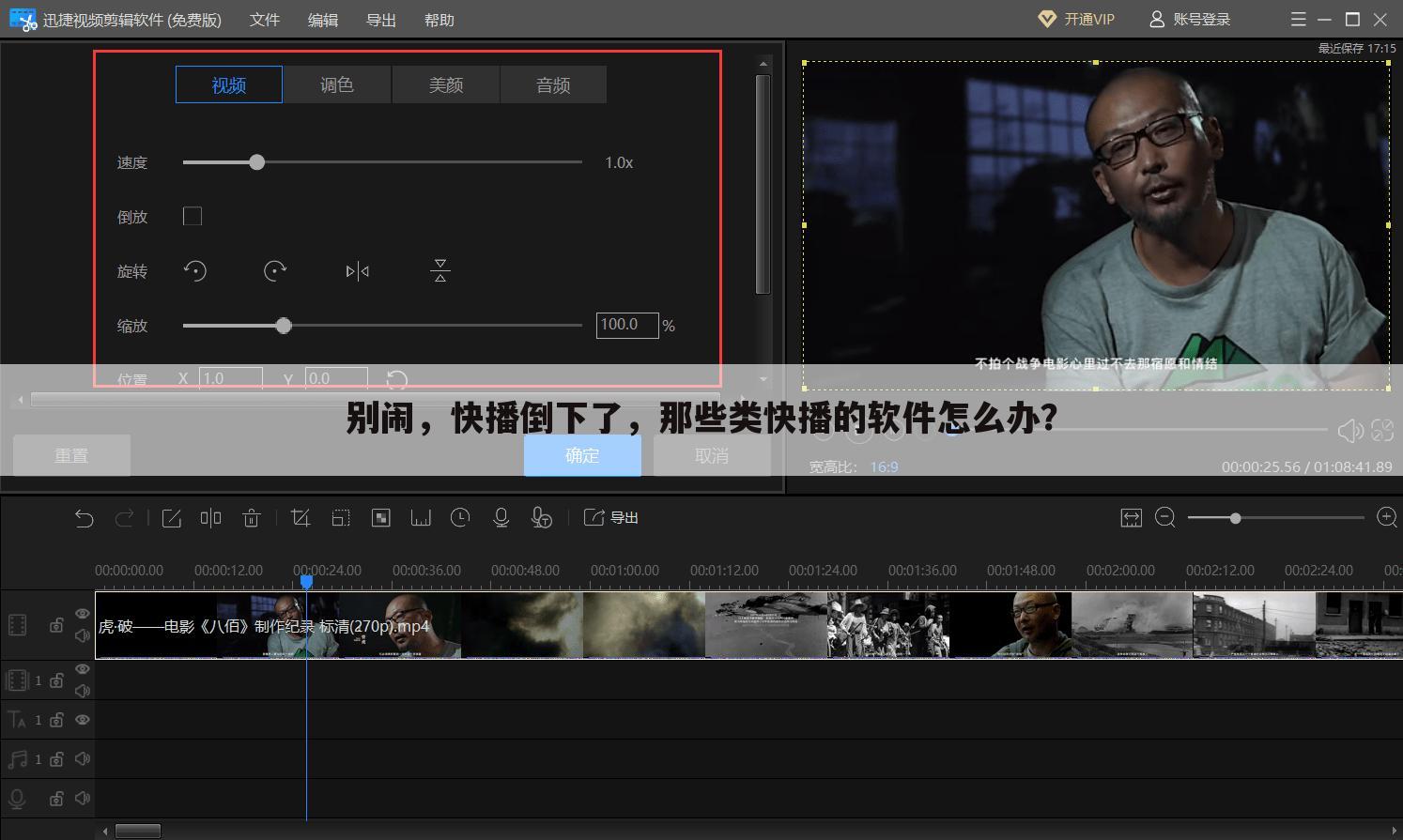Screen dimensions: 1403x840
Task: Undo the last edit in timeline toolbar
Action: pyautogui.click(x=85, y=518)
